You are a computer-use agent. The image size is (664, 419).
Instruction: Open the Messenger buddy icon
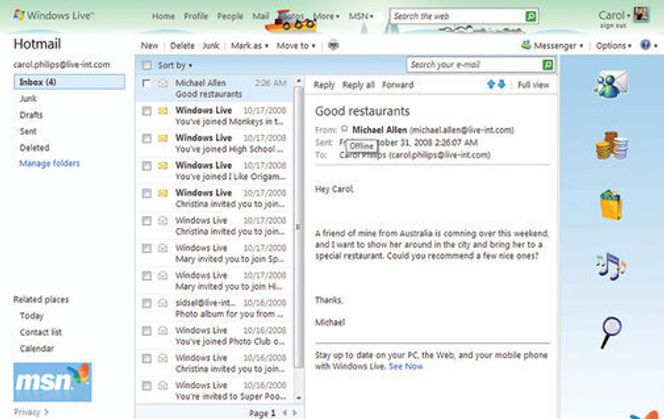coord(526,44)
